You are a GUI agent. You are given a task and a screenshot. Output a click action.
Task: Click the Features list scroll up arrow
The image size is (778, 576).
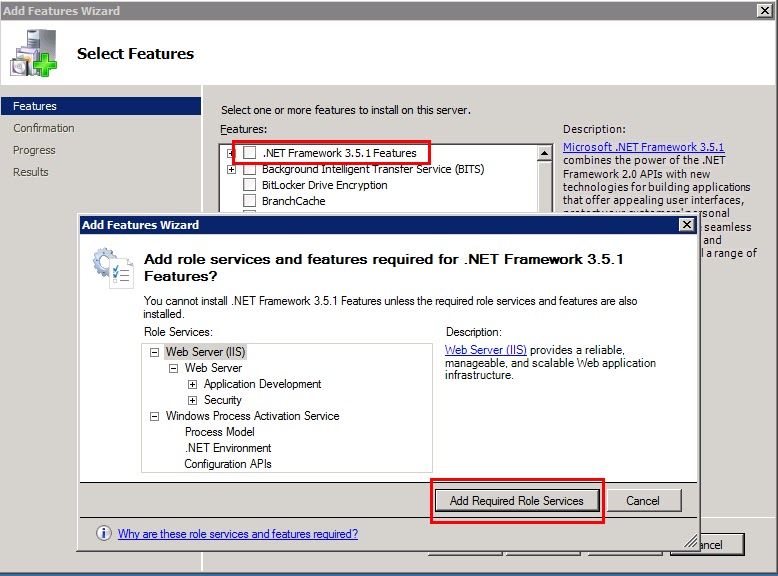544,153
